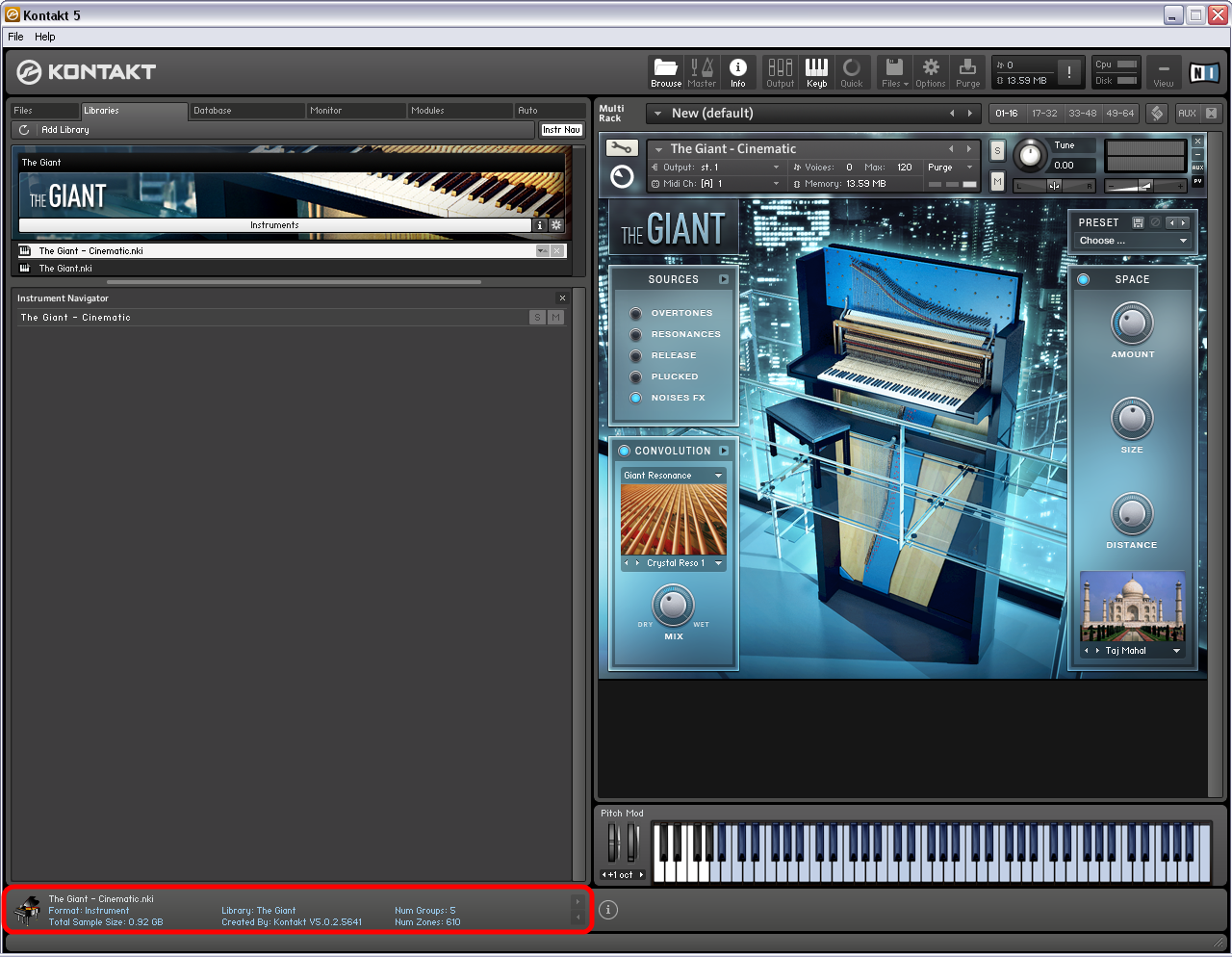Solo The Giant instrument in header
The width and height of the screenshot is (1232, 957).
coord(997,150)
